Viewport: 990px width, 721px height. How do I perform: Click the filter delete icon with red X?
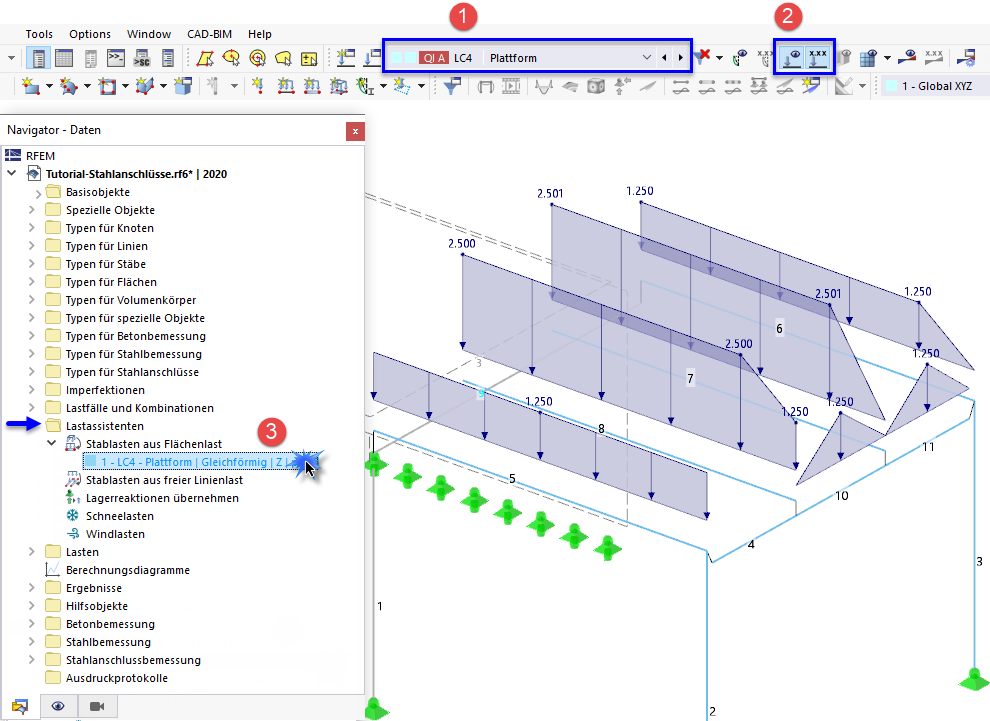(703, 57)
